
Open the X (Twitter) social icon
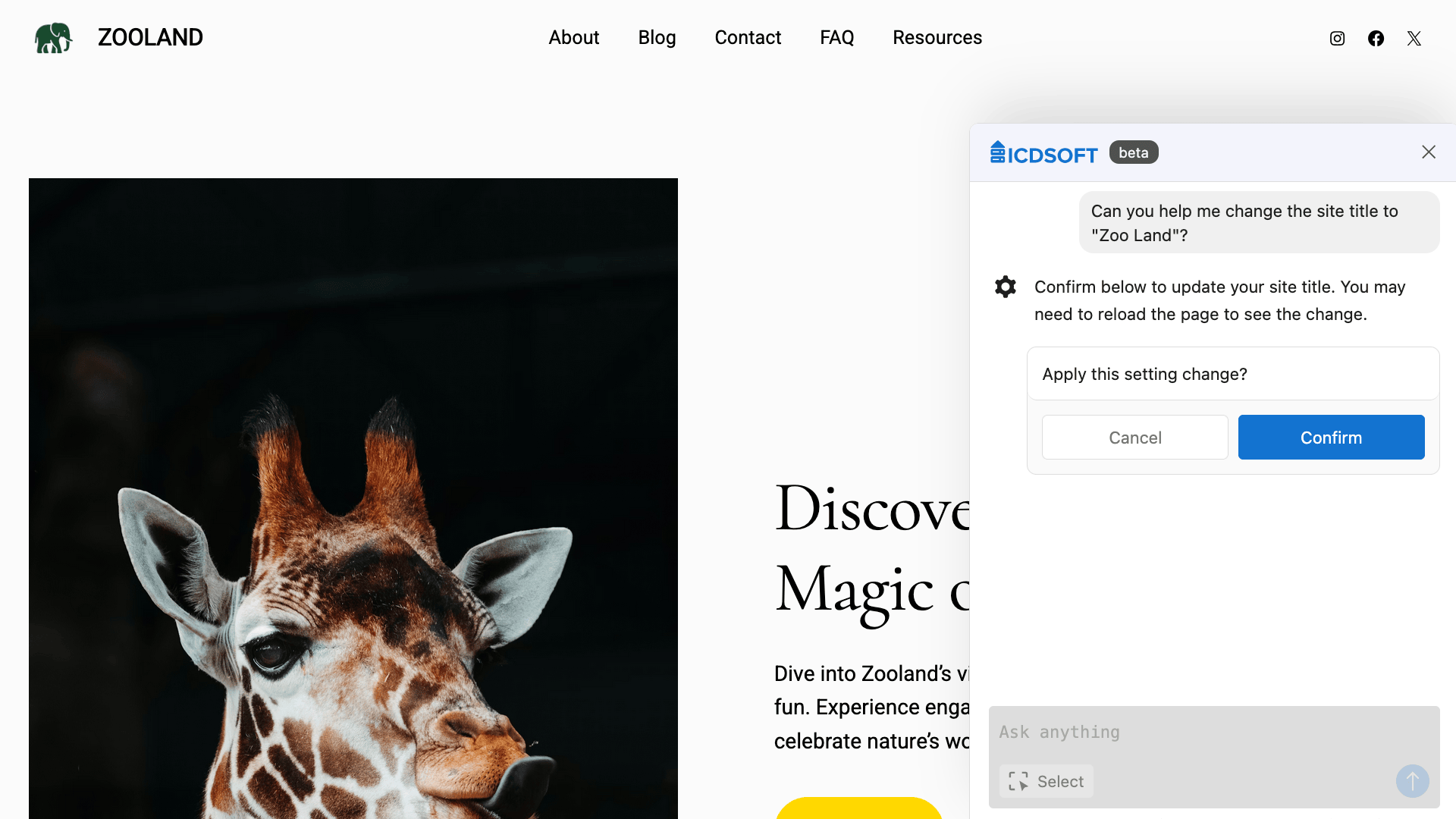point(1414,39)
